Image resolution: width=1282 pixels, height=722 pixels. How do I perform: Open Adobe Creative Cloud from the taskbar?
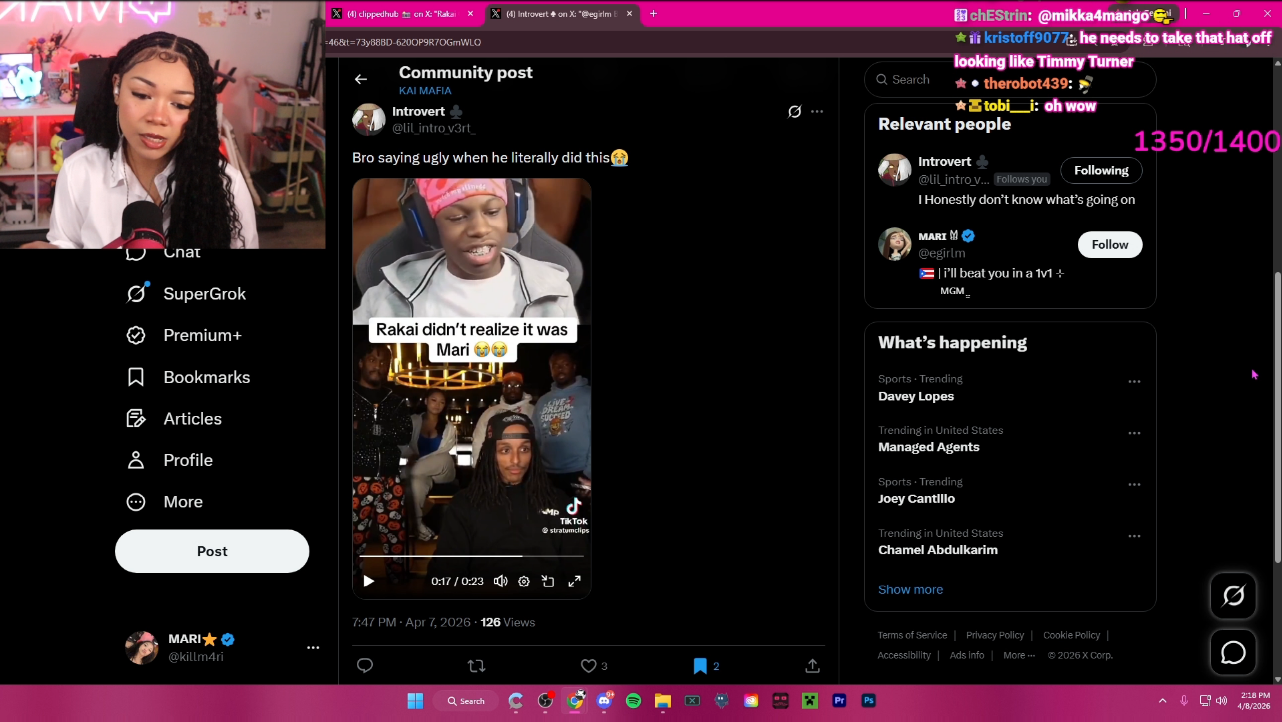tap(751, 701)
